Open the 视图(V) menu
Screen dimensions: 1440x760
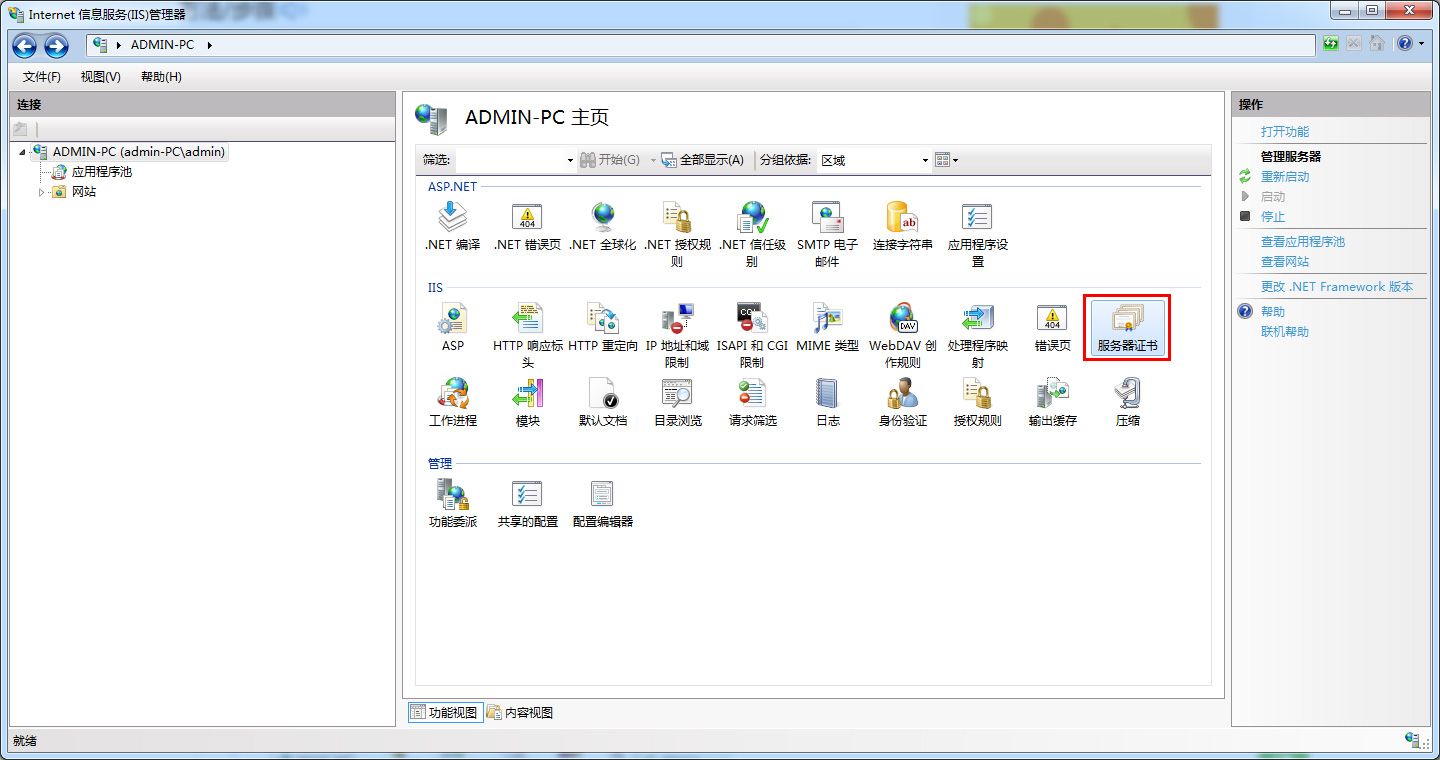(x=99, y=76)
